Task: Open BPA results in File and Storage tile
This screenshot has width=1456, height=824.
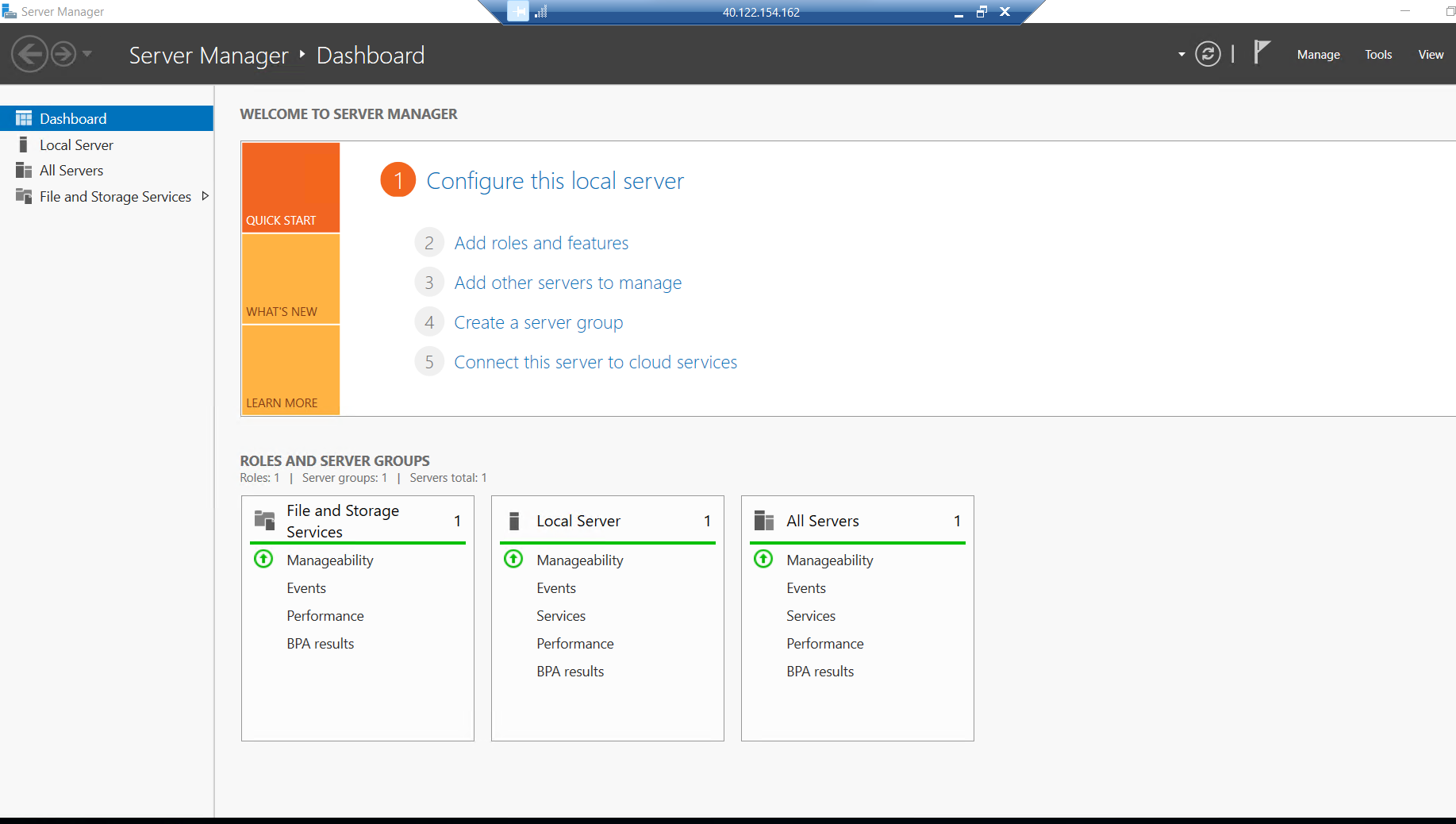Action: coord(321,644)
